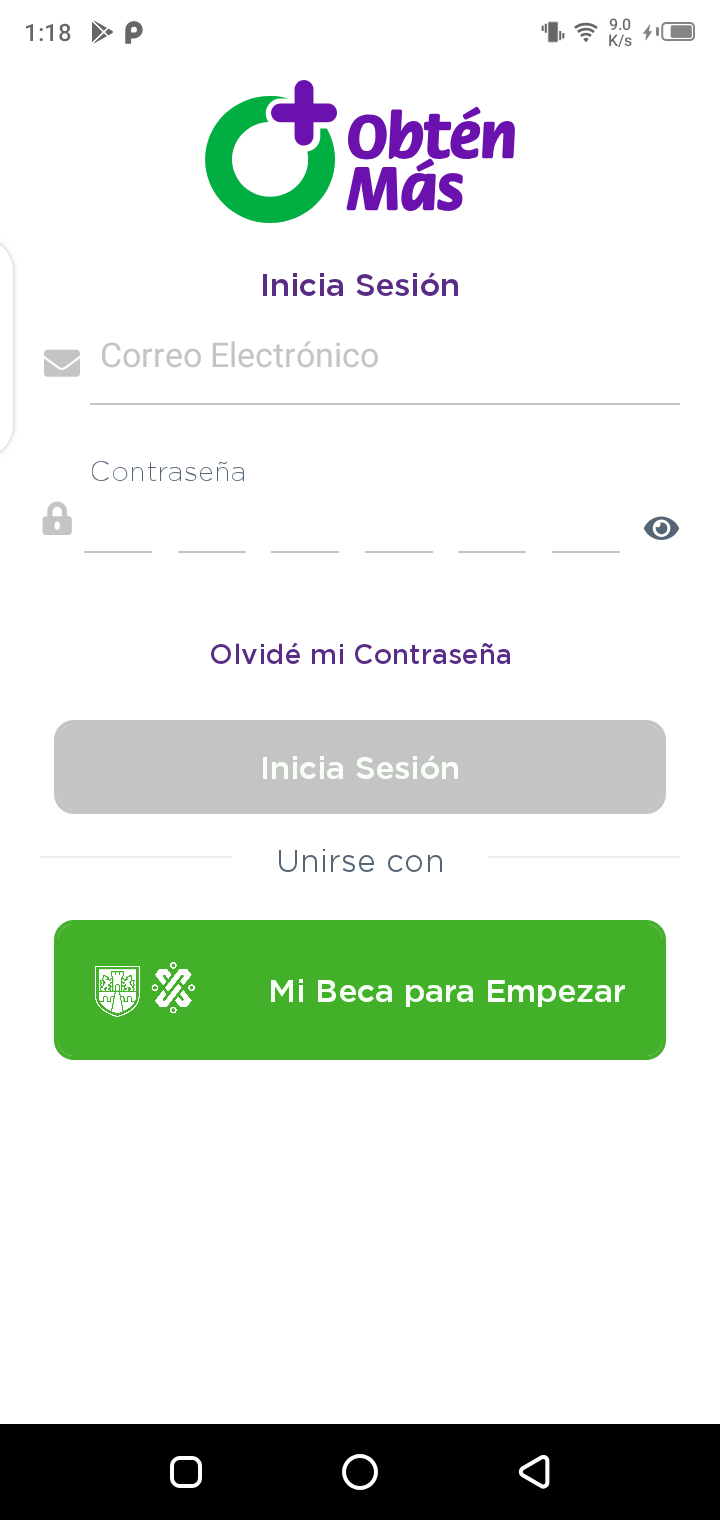The width and height of the screenshot is (720, 1520).
Task: Open recent apps square button
Action: pyautogui.click(x=186, y=1472)
